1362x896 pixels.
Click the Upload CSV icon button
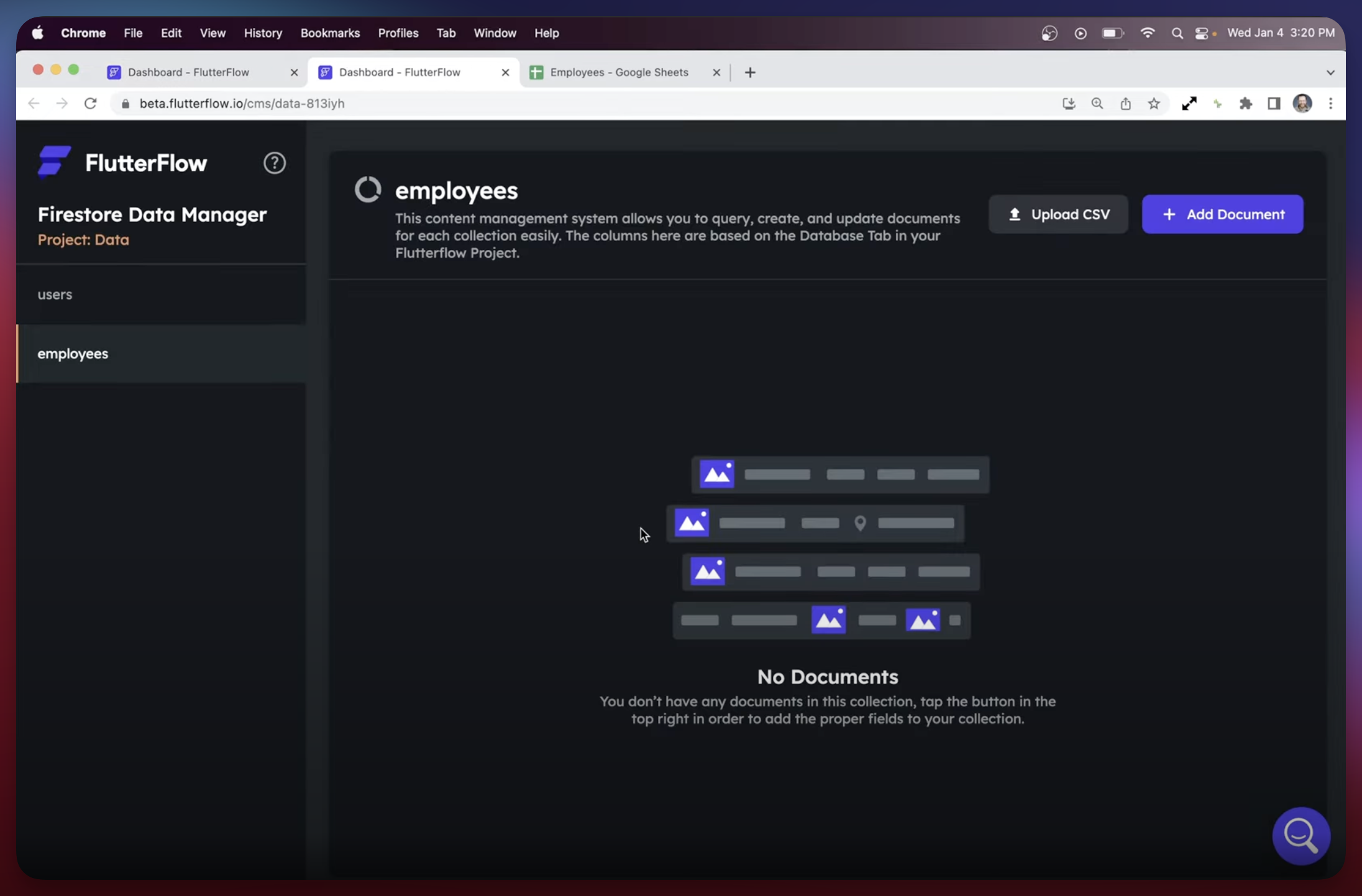[1014, 214]
